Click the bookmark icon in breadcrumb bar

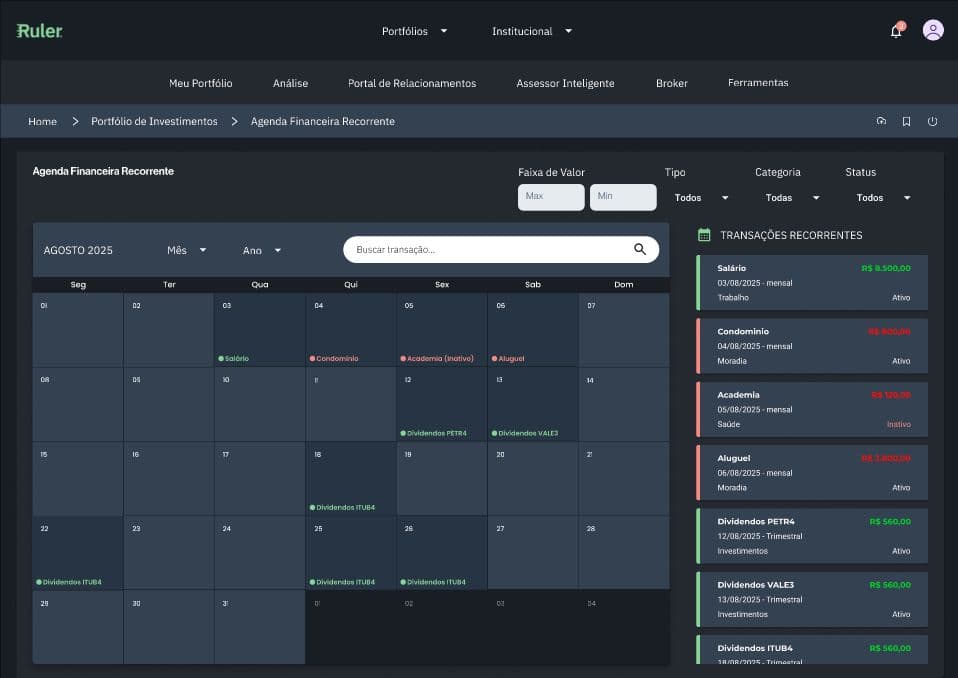(906, 122)
